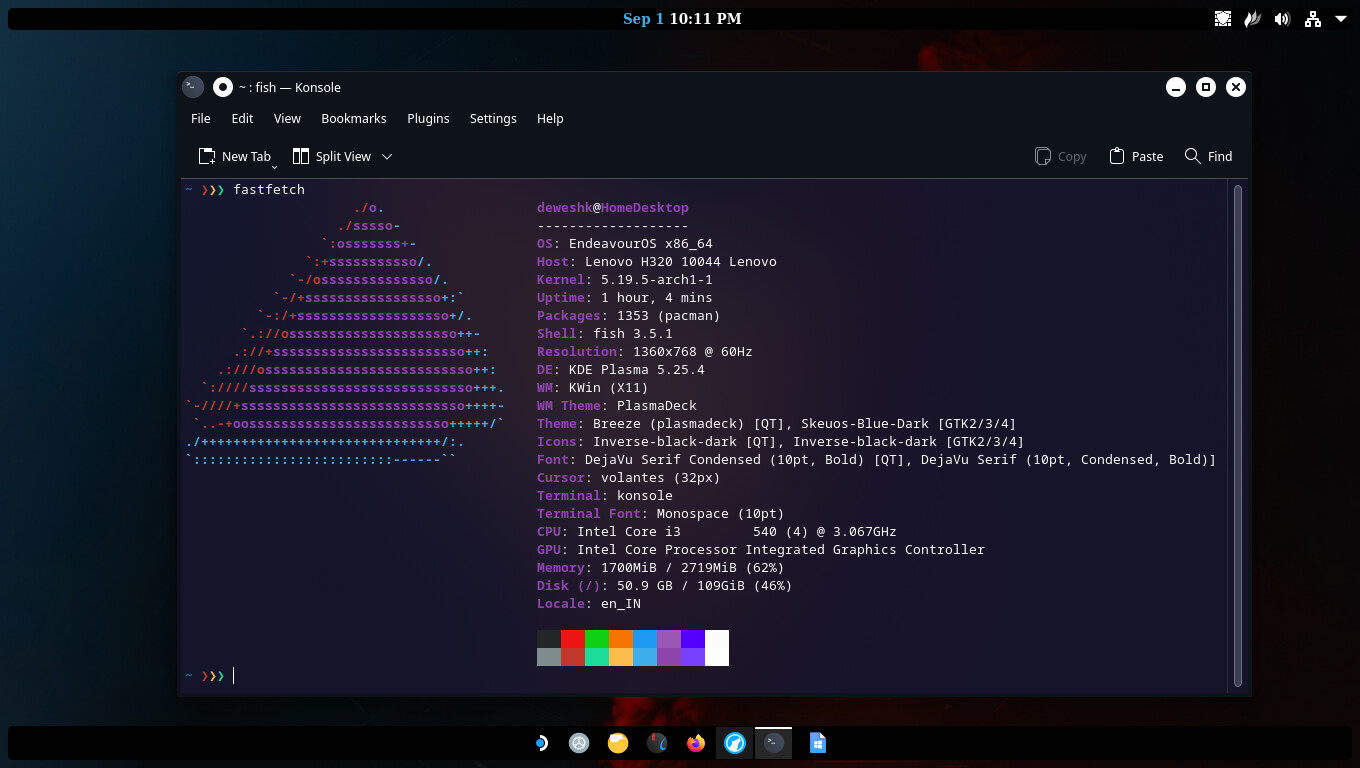1360x768 pixels.
Task: Click the Paste toolbar button
Action: click(x=1136, y=156)
